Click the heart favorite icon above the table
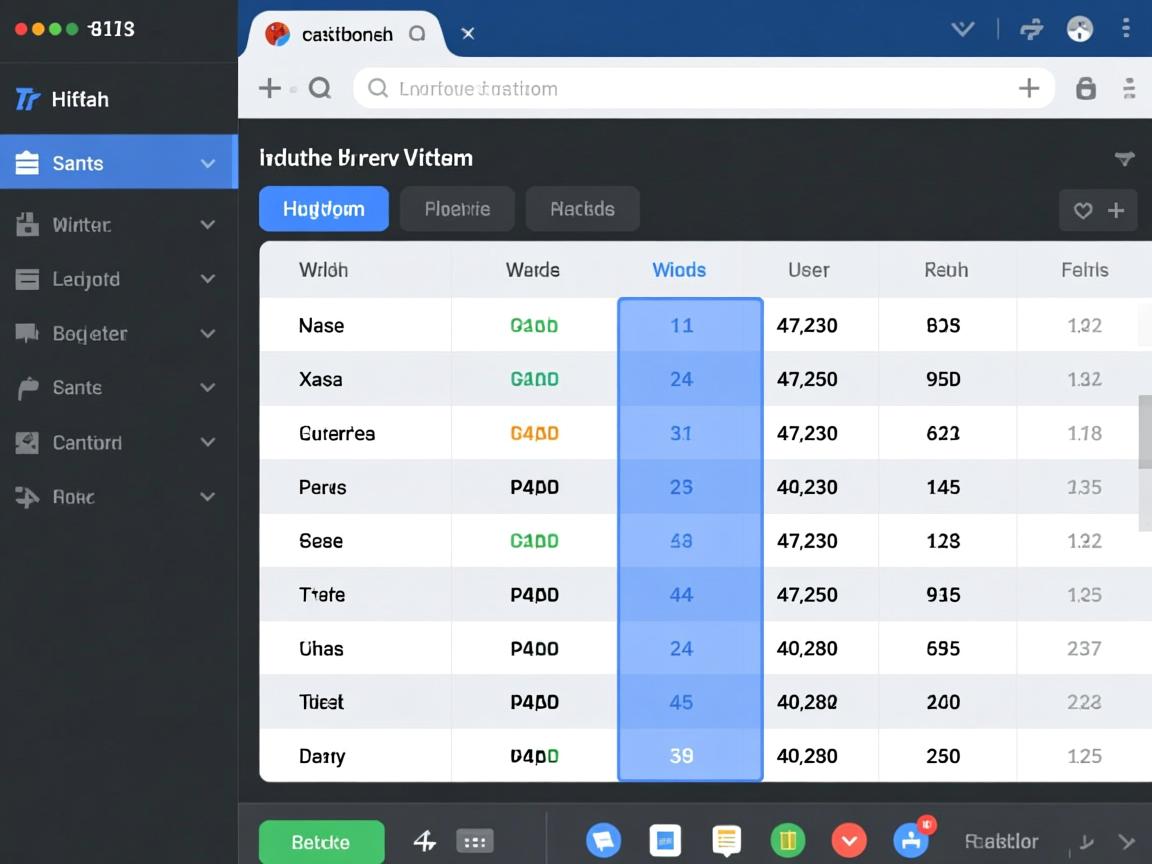1152x864 pixels. (1082, 211)
